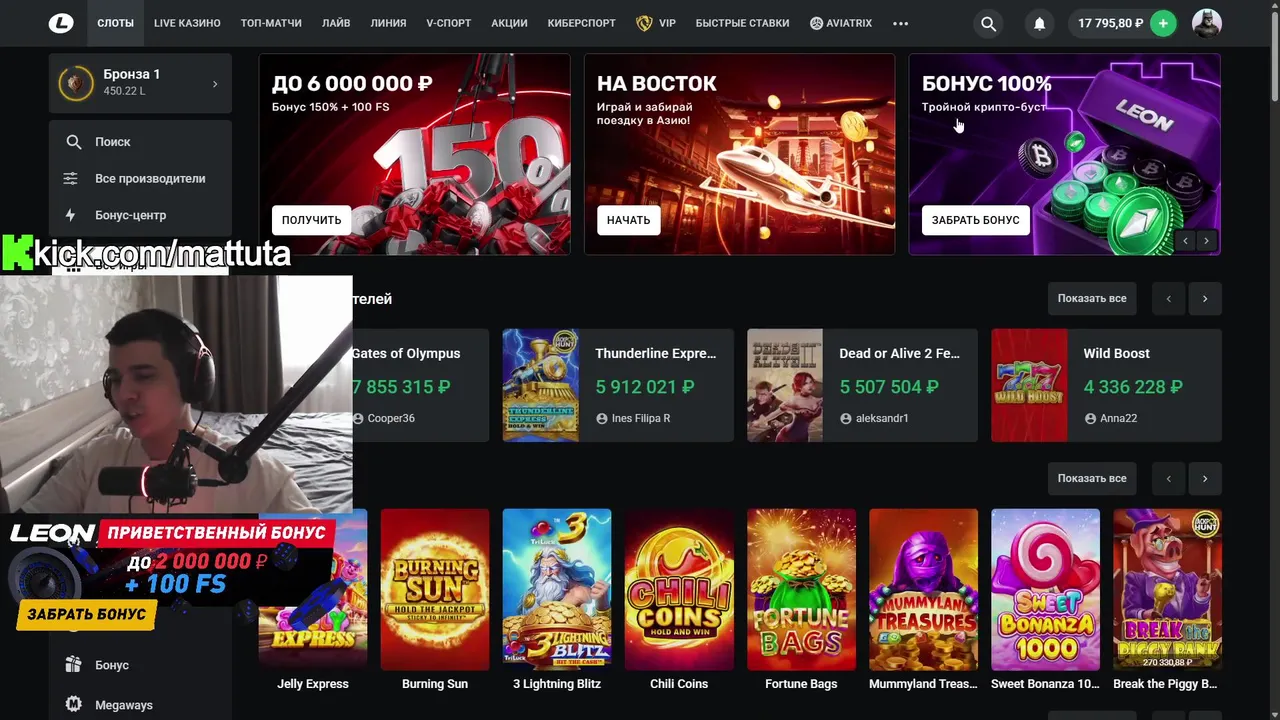
Task: Open the notifications bell icon
Action: [1039, 23]
